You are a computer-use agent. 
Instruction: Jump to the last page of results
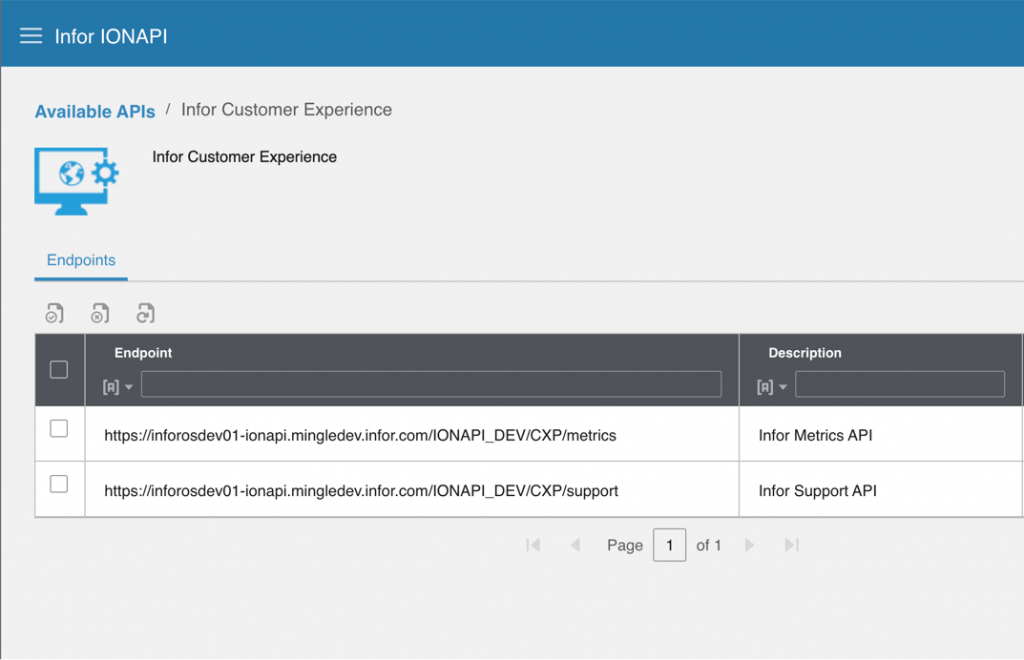tap(791, 545)
